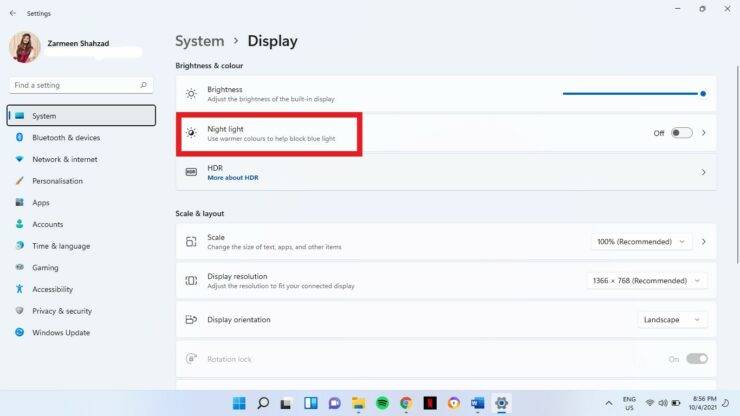Click the back arrow in Settings title bar

coord(11,13)
